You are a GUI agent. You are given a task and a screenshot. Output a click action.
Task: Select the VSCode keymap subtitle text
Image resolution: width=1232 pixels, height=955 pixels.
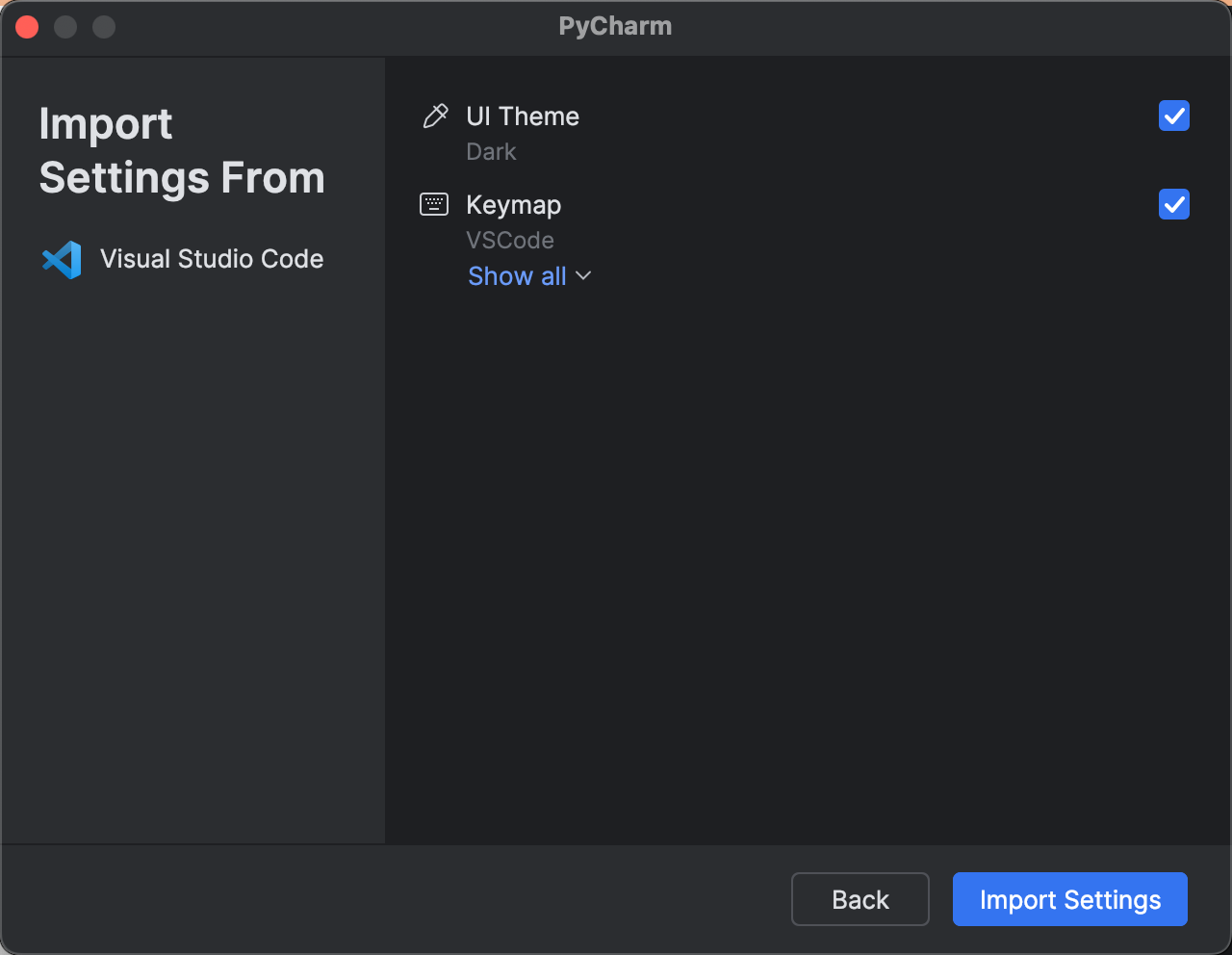[x=510, y=240]
